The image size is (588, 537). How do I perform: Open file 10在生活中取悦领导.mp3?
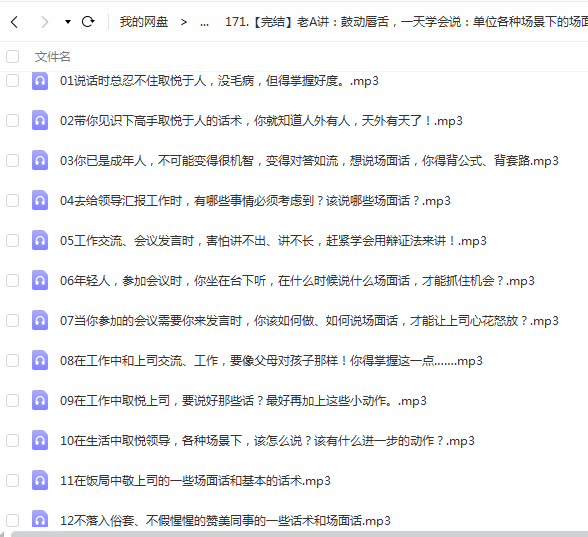267,441
